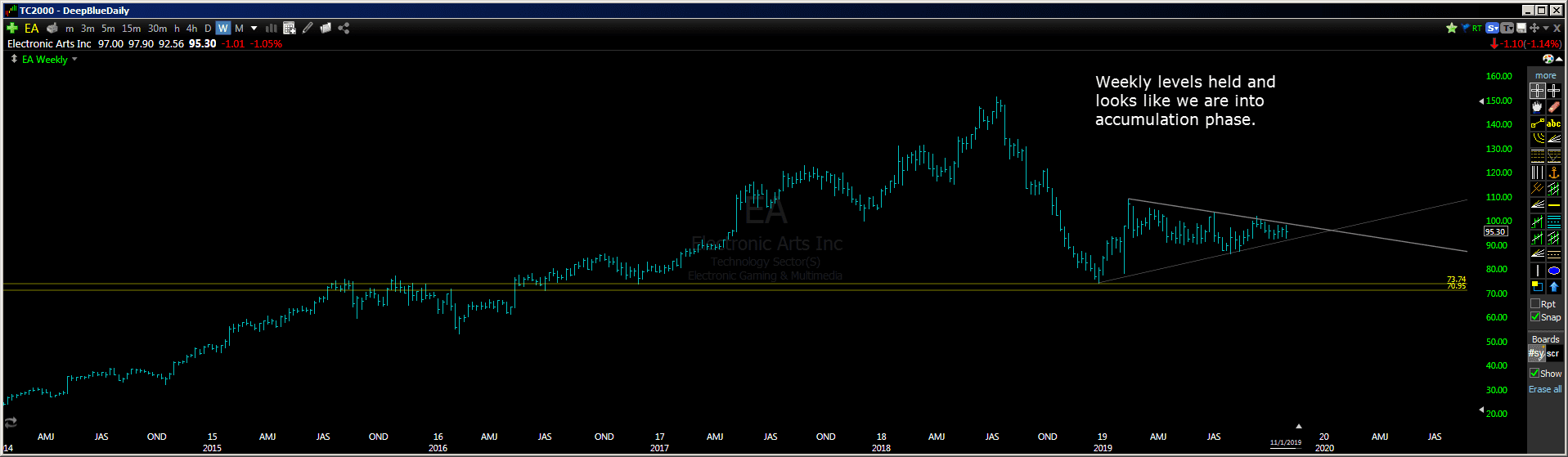
Task: Click the green star favorite icon
Action: tap(1452, 28)
